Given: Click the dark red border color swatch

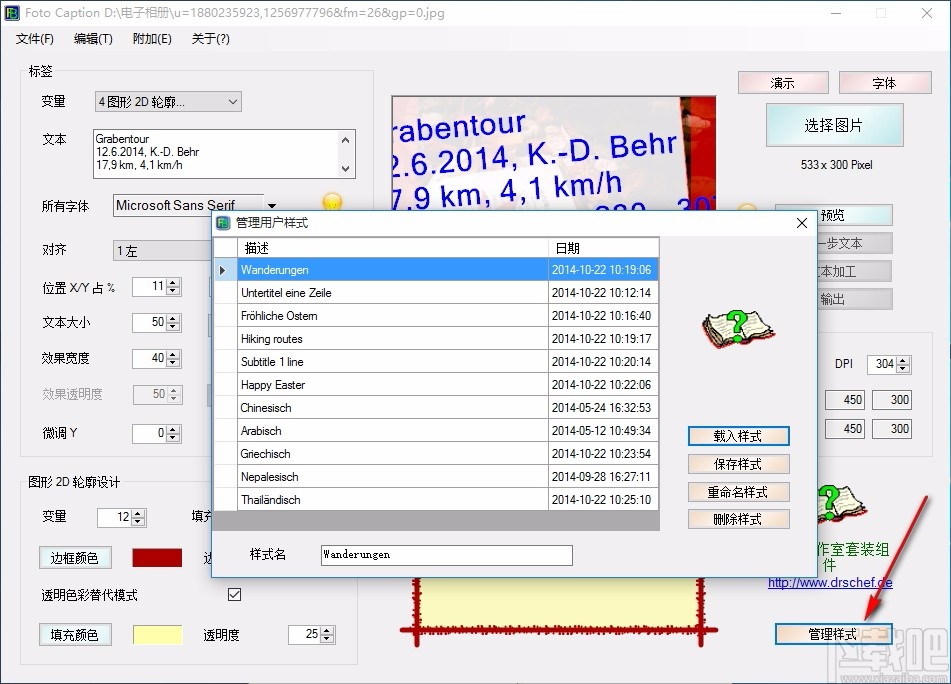Looking at the screenshot, I should (x=157, y=558).
